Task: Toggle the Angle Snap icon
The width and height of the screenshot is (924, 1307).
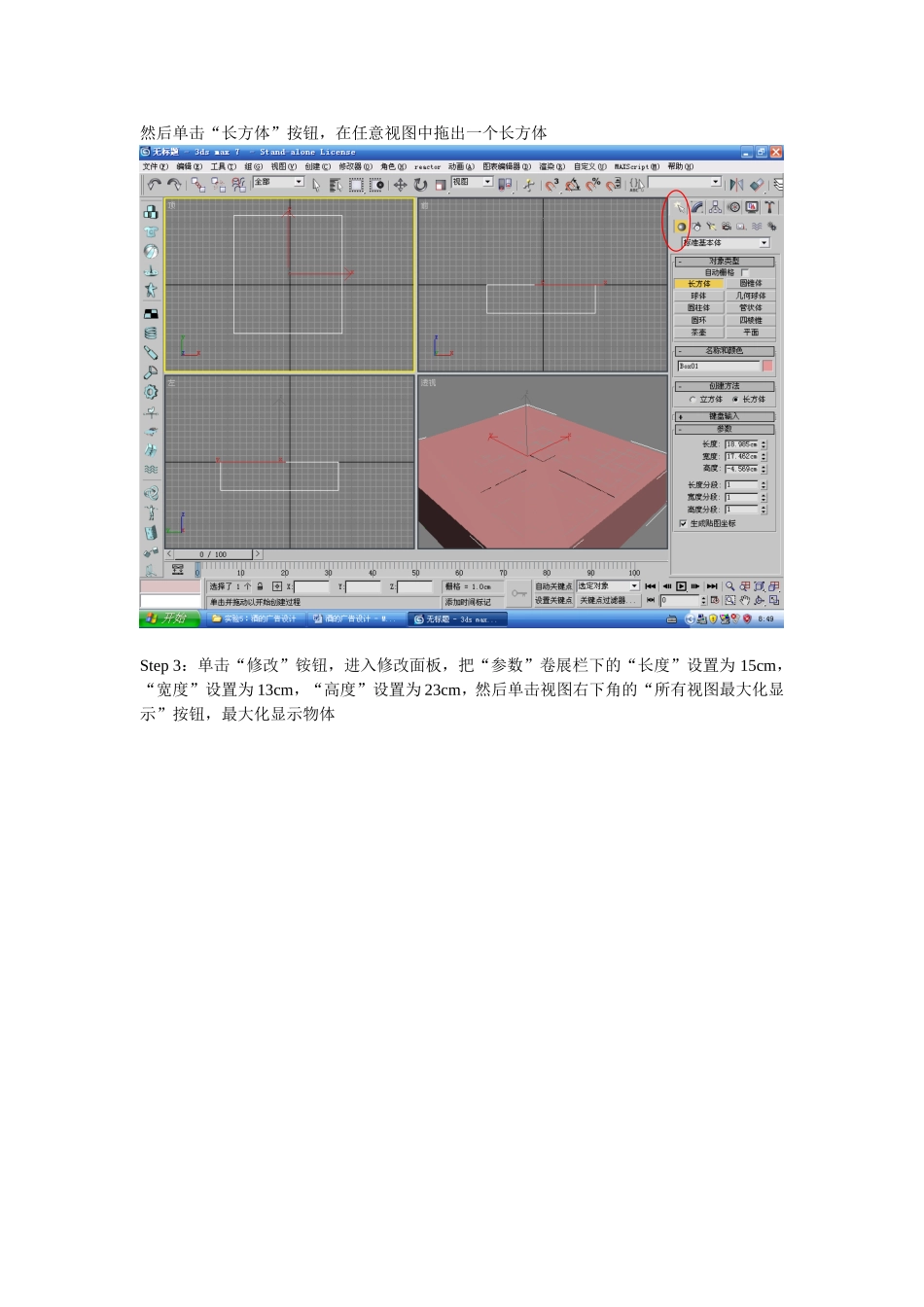Action: 572,185
